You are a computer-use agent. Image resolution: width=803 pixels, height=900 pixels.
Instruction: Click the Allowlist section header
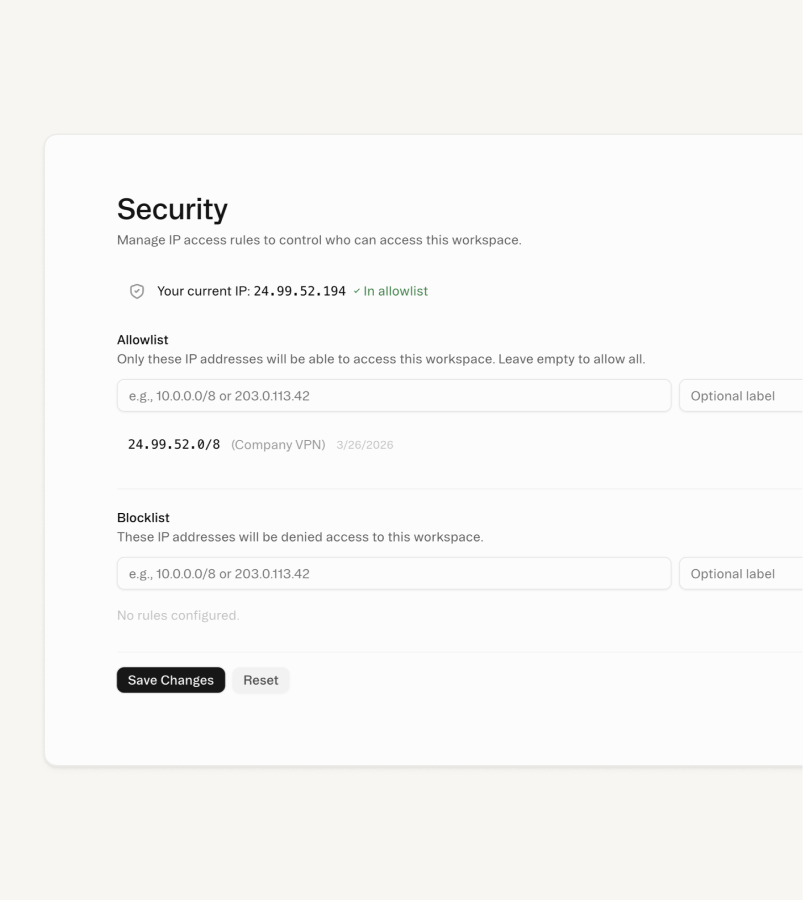142,339
